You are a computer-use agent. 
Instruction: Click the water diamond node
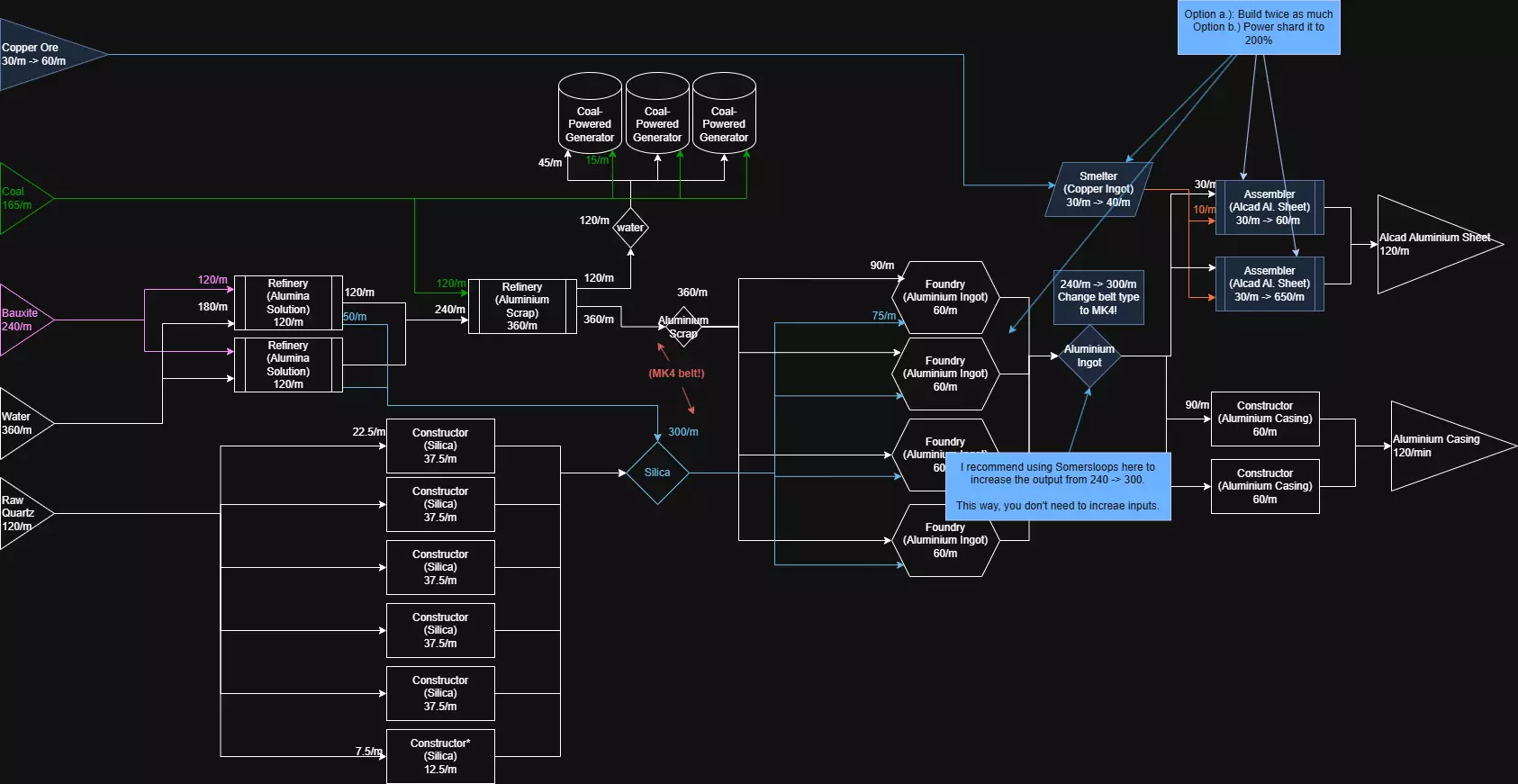[x=630, y=228]
